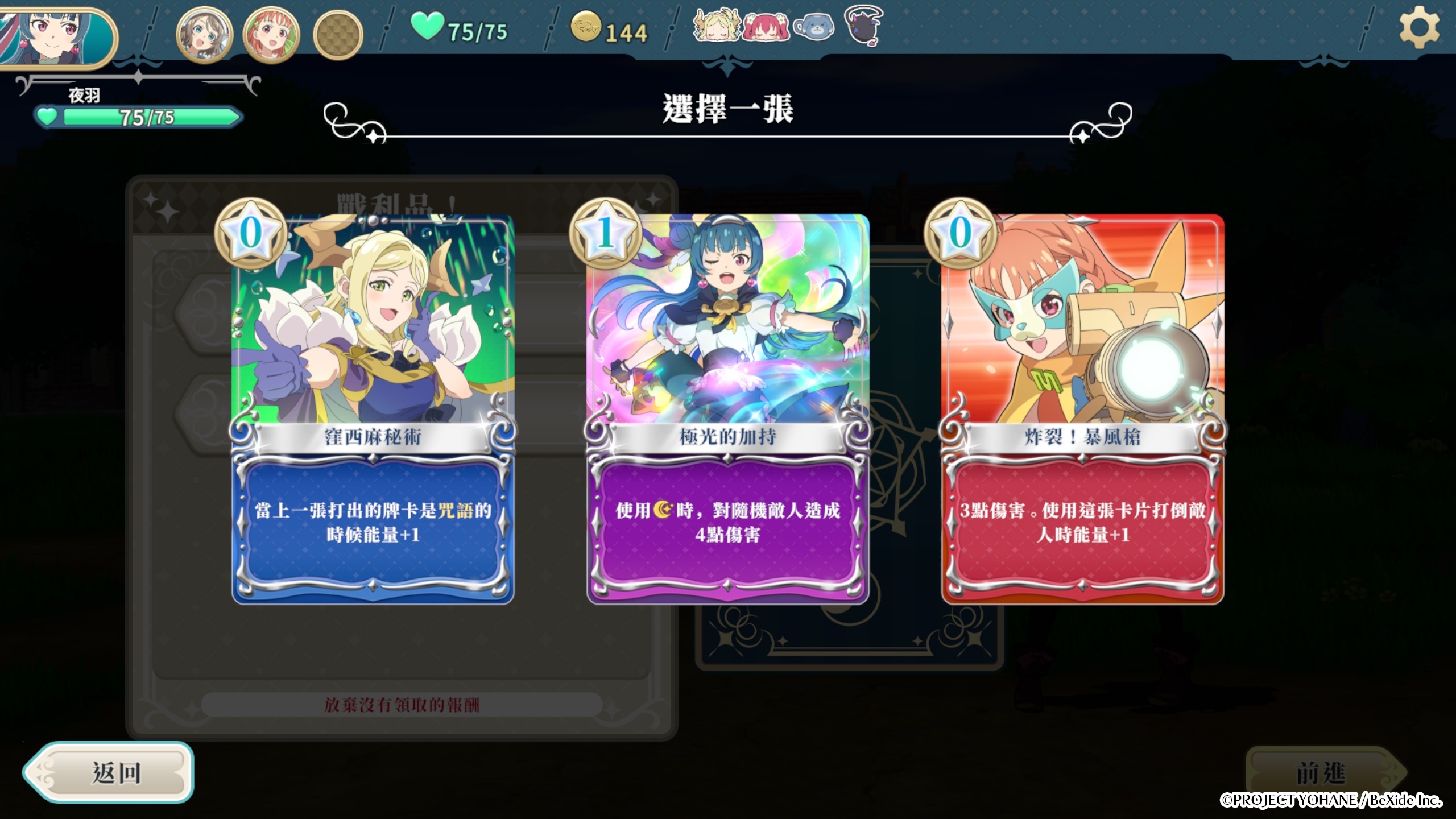Tap the green heart HP icon in the top bar
Viewport: 1456px width, 819px height.
[427, 26]
